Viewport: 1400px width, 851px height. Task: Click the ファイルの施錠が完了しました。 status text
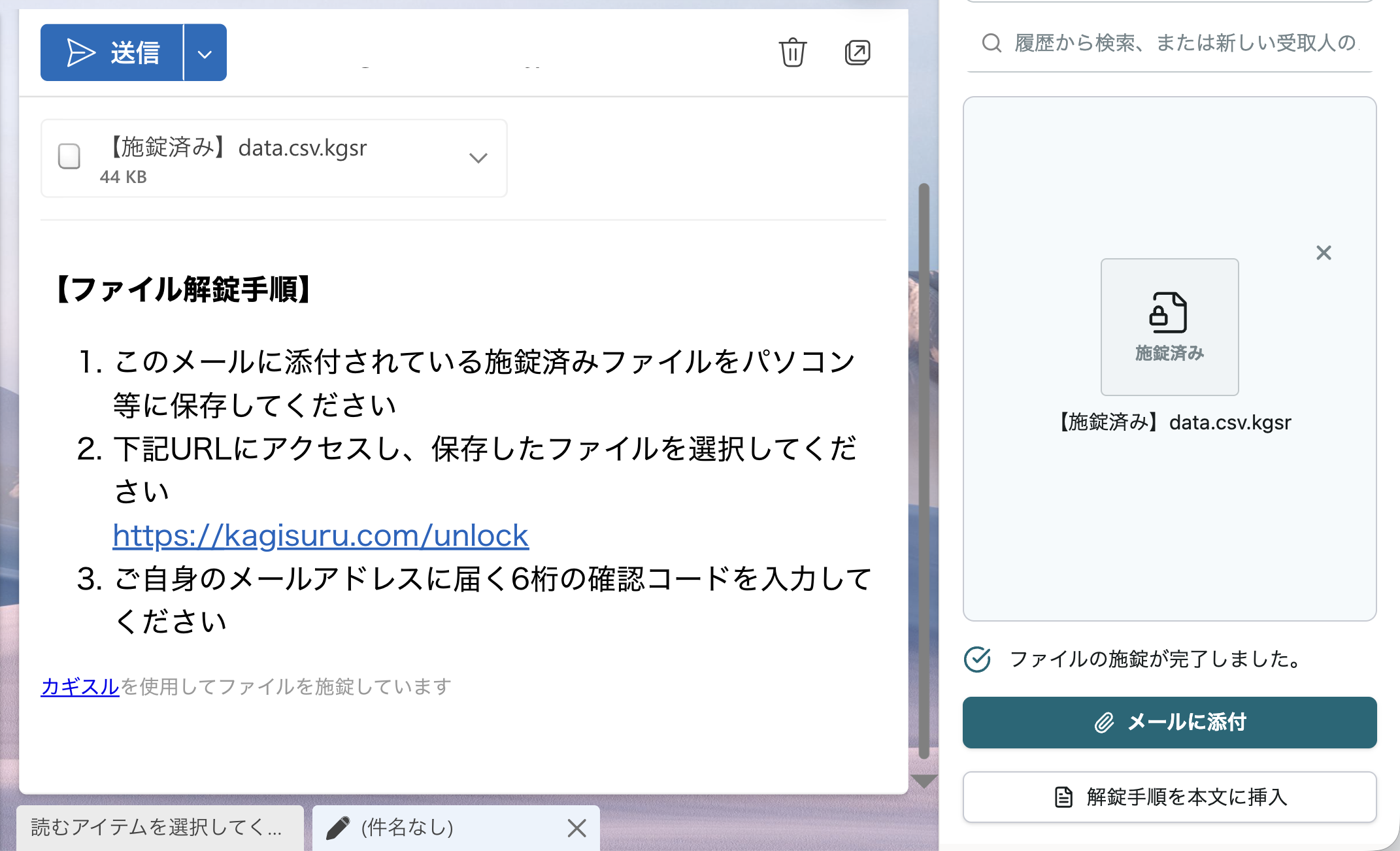(1157, 659)
